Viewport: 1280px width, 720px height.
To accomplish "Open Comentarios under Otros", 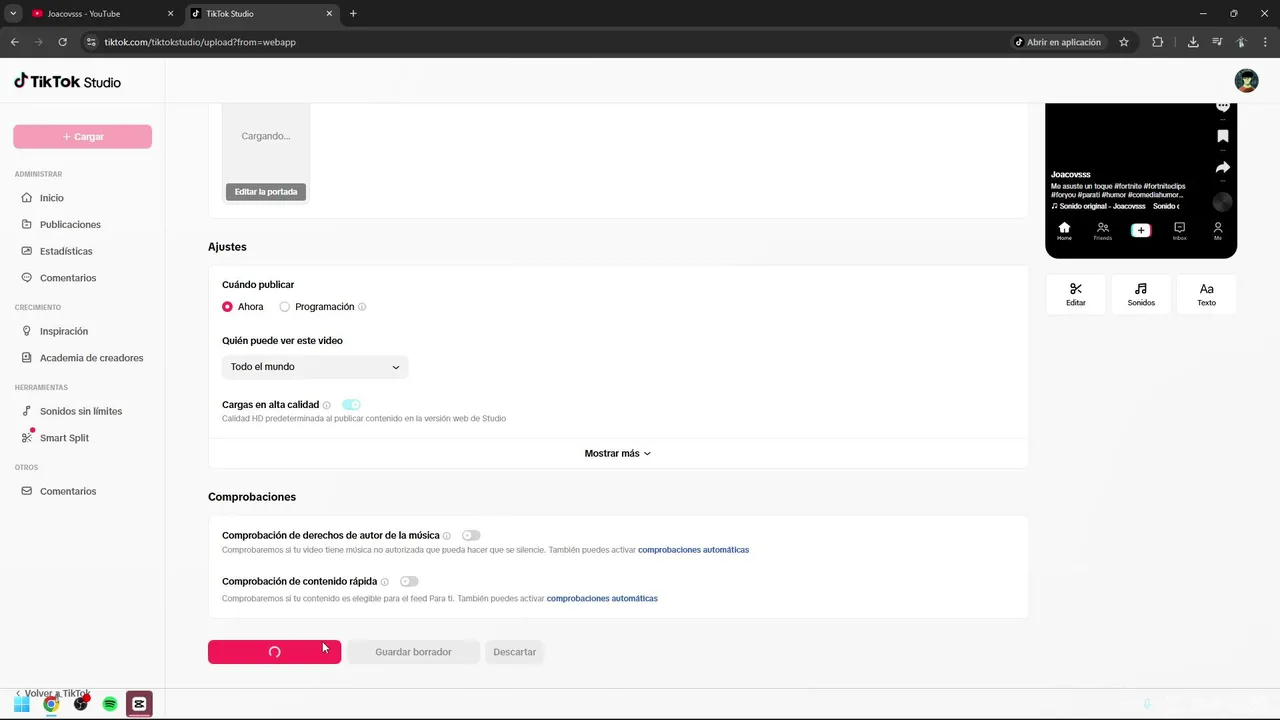I will (68, 491).
